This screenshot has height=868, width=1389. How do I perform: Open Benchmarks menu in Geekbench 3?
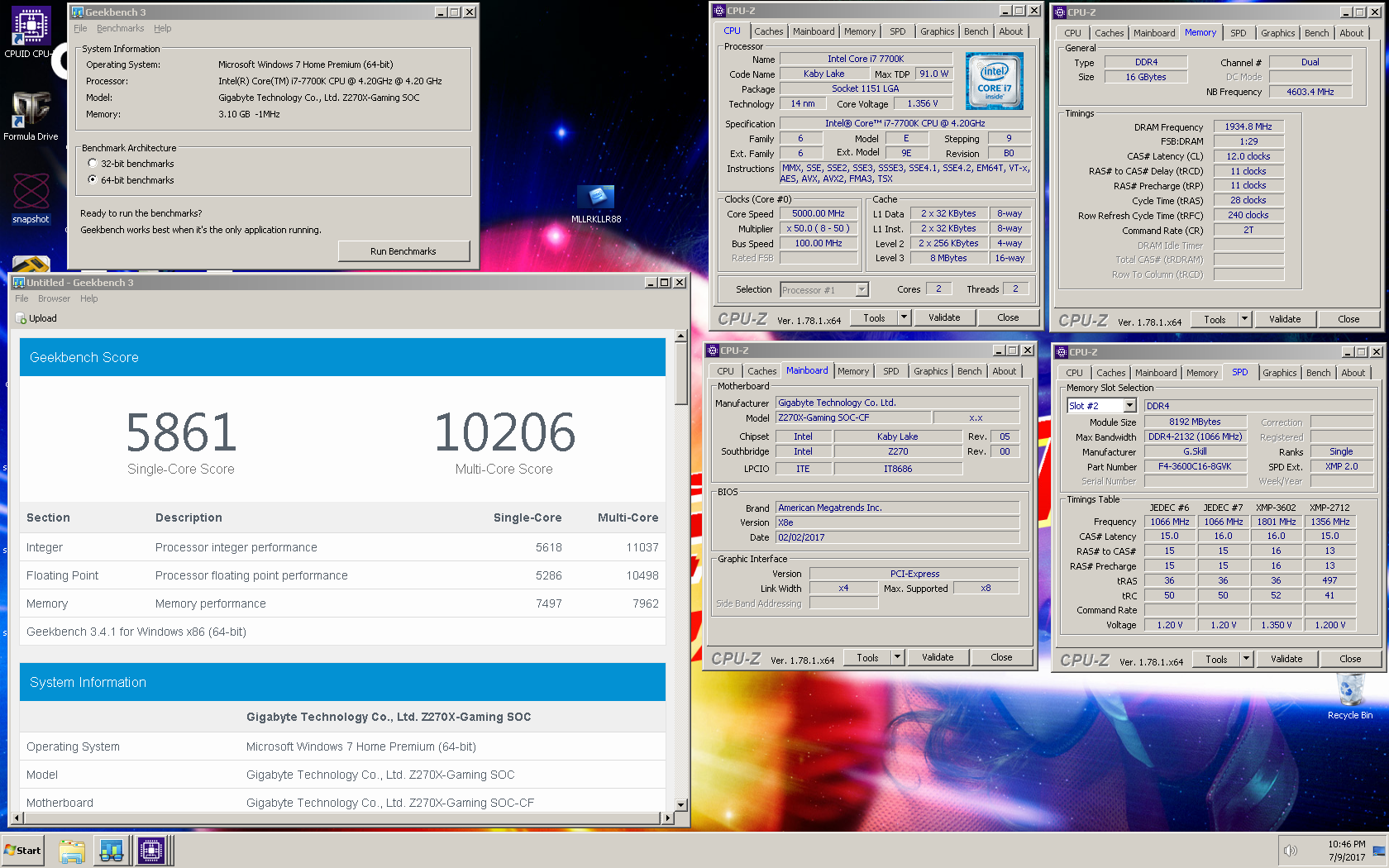coord(120,28)
